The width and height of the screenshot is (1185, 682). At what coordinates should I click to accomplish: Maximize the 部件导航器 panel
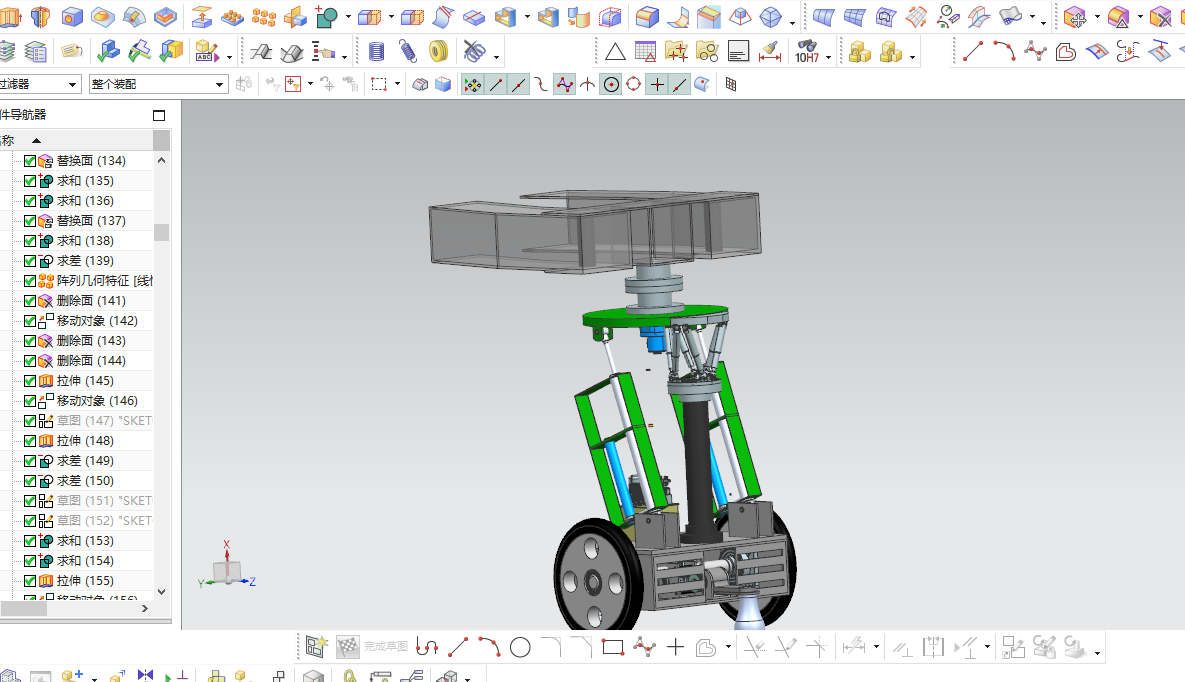pos(159,115)
